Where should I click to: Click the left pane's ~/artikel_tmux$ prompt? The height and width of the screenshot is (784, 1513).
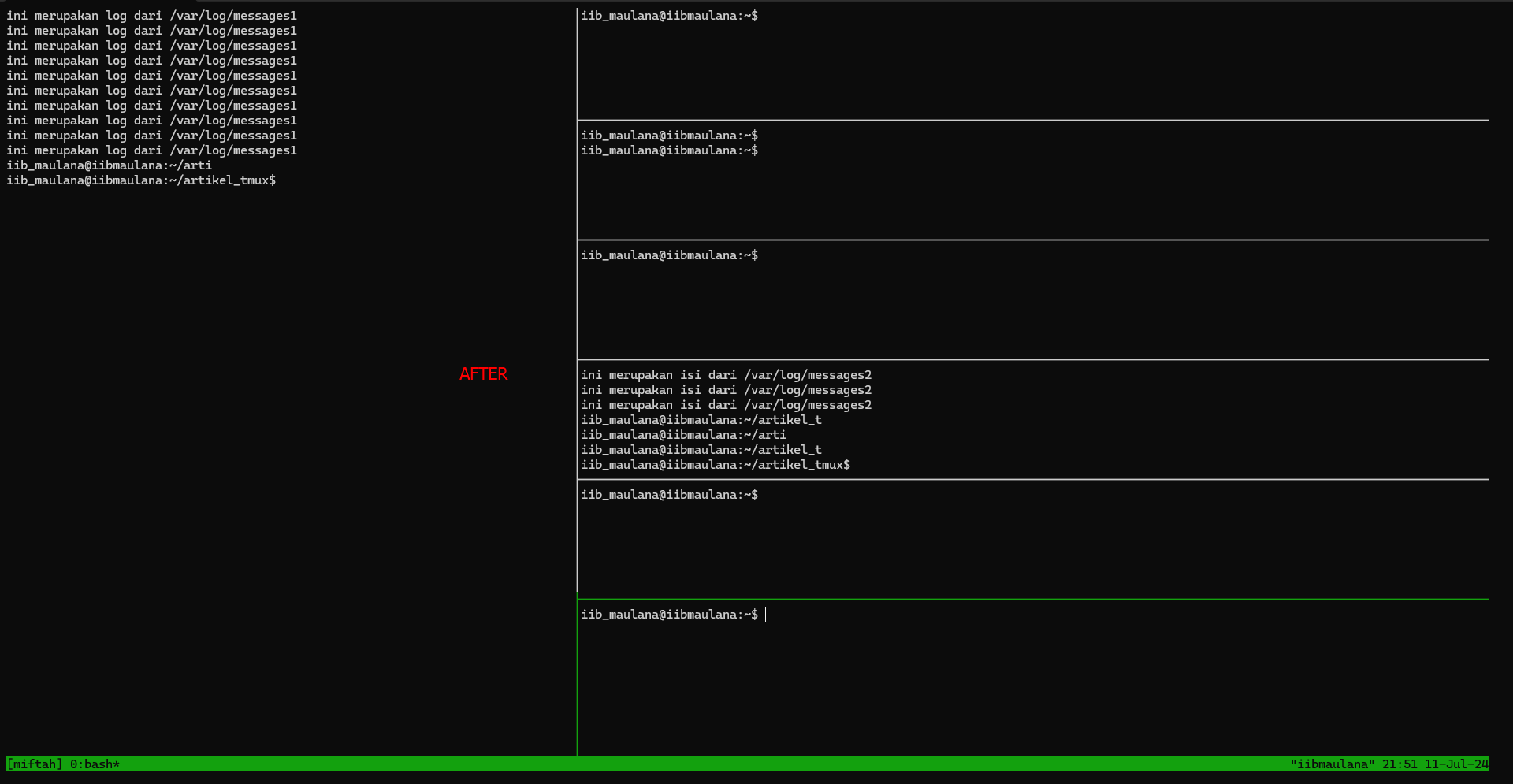(141, 180)
